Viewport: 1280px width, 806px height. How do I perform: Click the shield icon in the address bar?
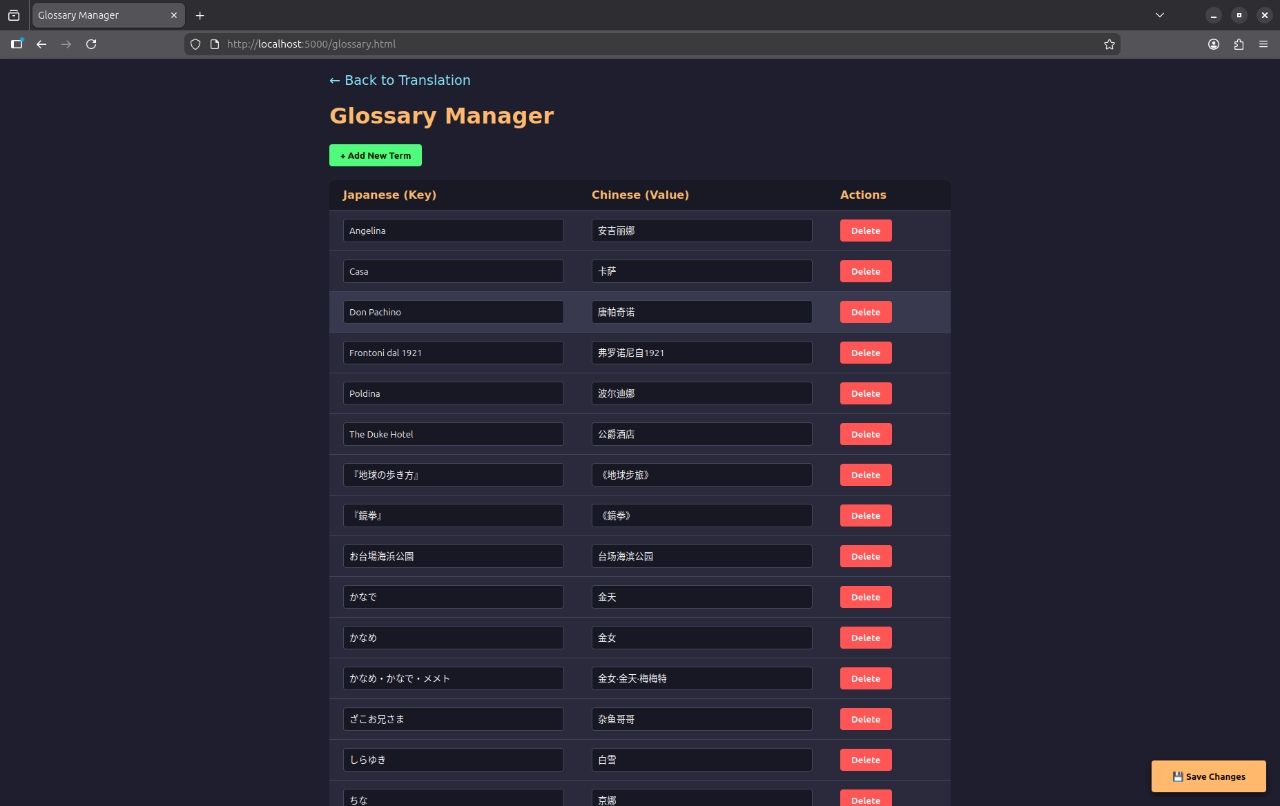tap(195, 44)
